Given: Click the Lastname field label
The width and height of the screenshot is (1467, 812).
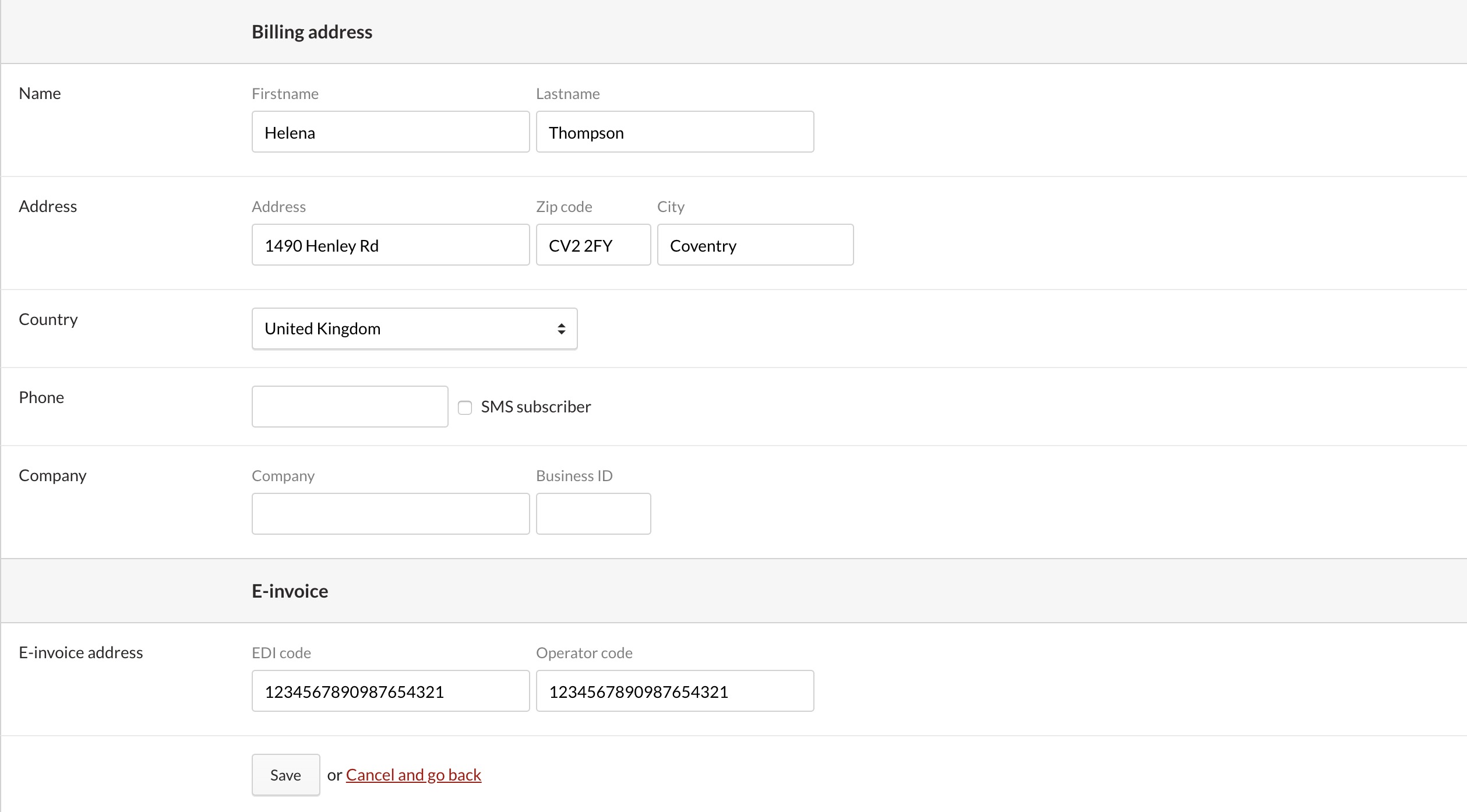Looking at the screenshot, I should [x=567, y=94].
